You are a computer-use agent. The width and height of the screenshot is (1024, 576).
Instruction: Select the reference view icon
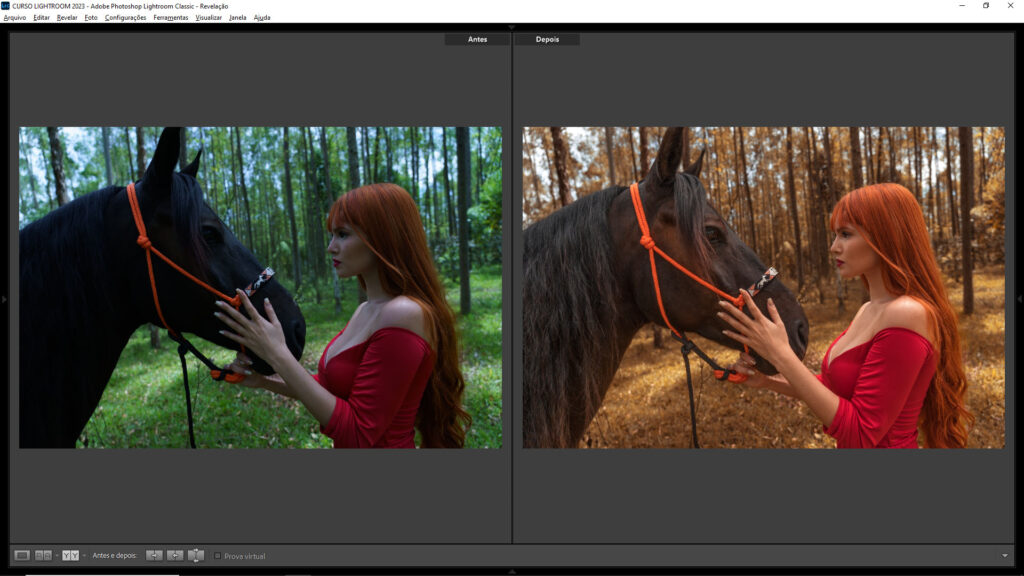pyautogui.click(x=44, y=555)
